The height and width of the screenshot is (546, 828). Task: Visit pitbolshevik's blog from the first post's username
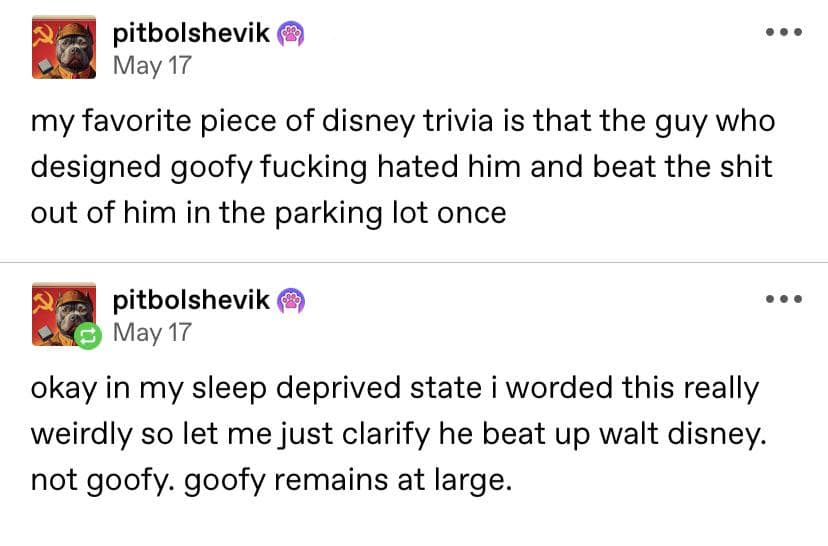coord(191,34)
